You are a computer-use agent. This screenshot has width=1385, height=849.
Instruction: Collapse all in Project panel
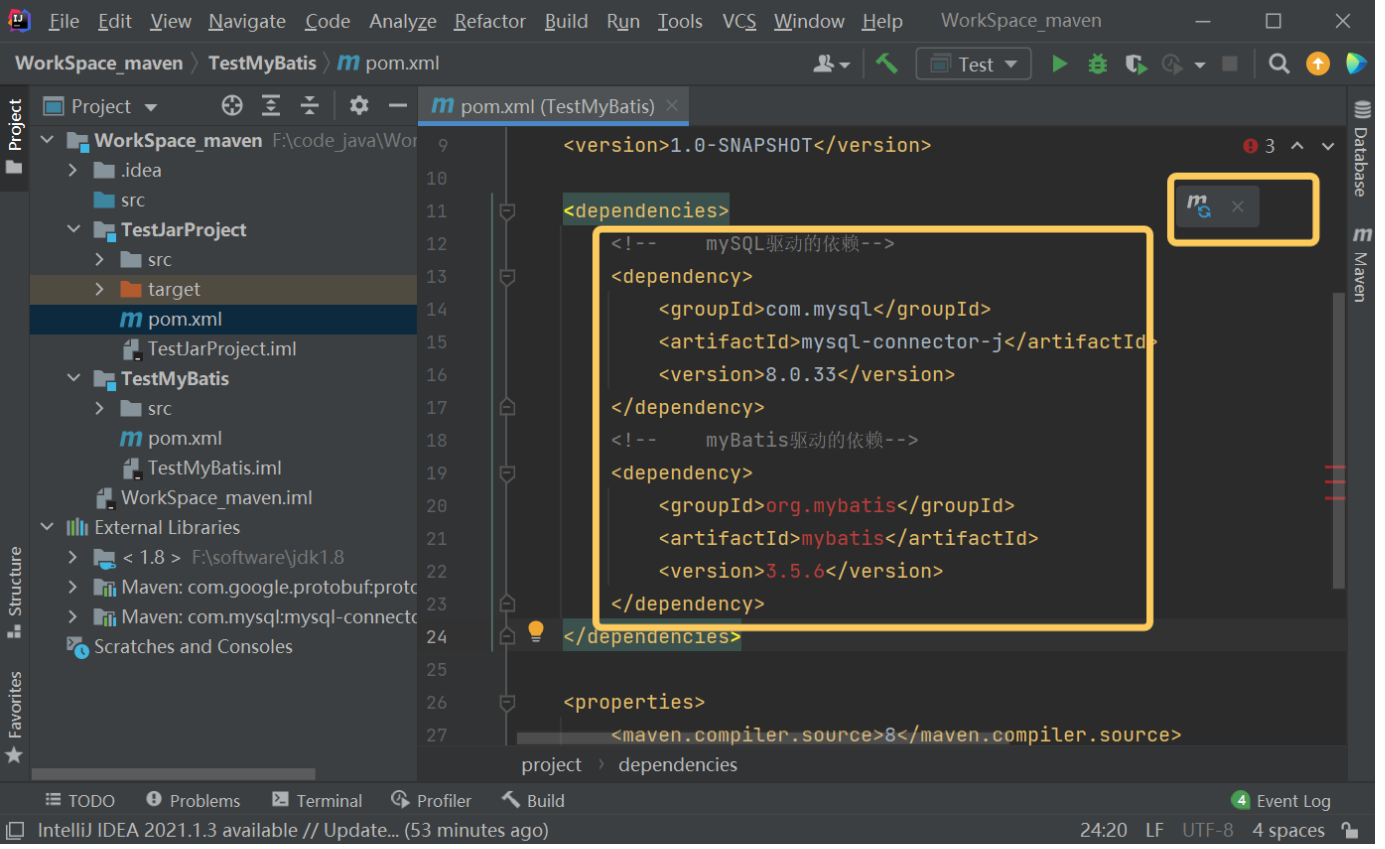tap(310, 106)
